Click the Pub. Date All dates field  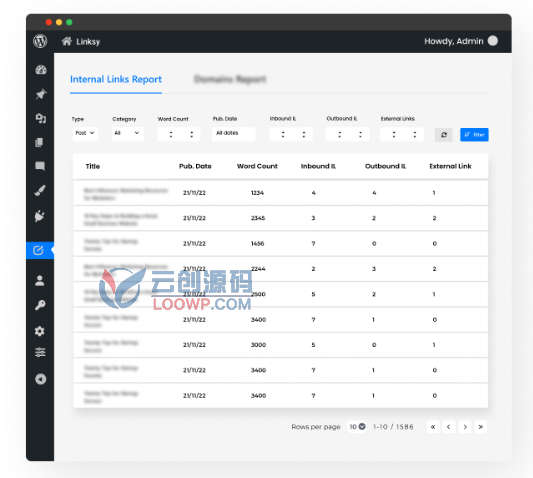click(x=234, y=133)
